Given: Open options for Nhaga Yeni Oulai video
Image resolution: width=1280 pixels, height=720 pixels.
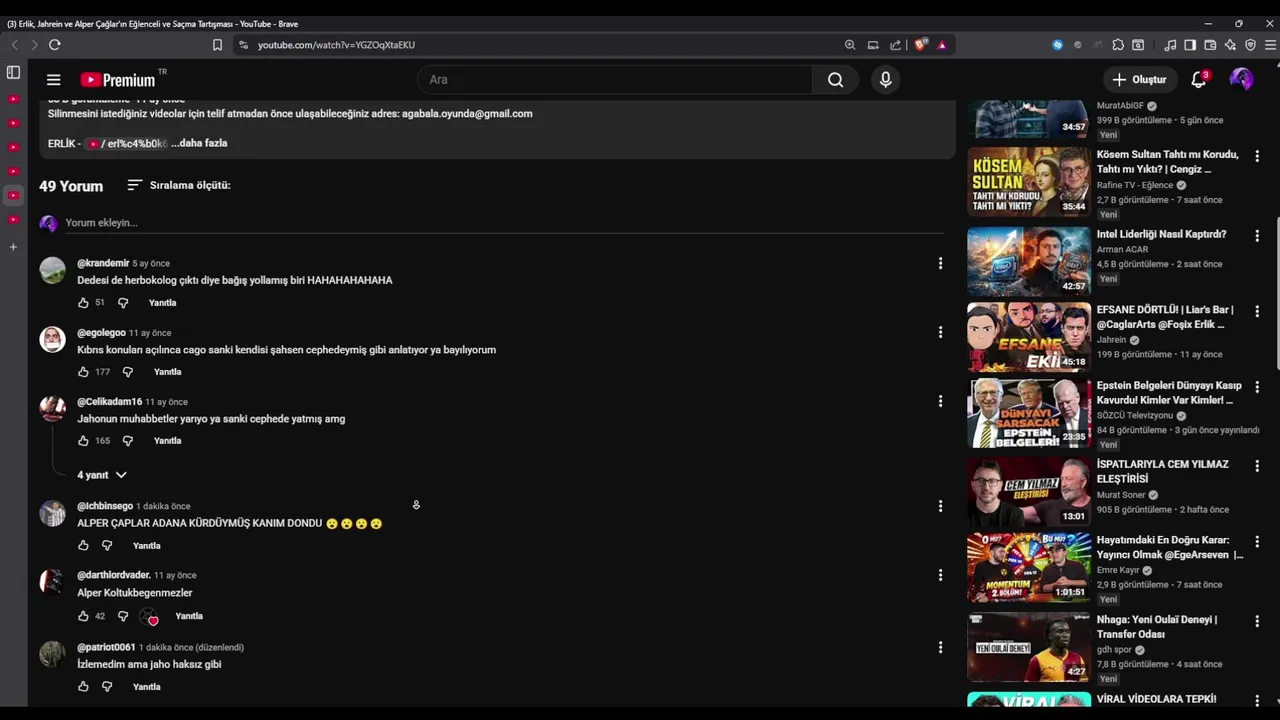Looking at the screenshot, I should tap(1257, 621).
